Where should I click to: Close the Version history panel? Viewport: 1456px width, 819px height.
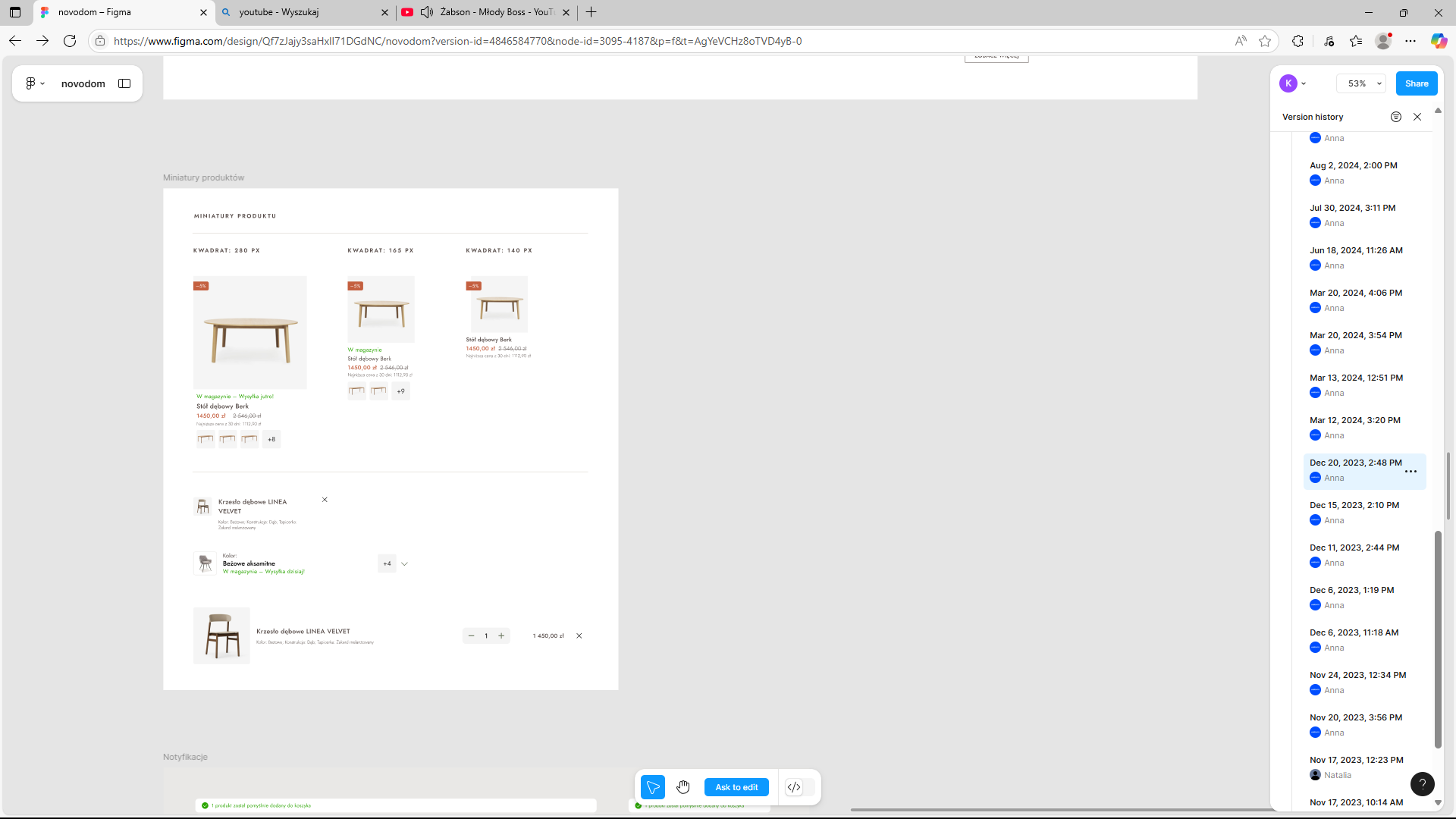(1417, 117)
